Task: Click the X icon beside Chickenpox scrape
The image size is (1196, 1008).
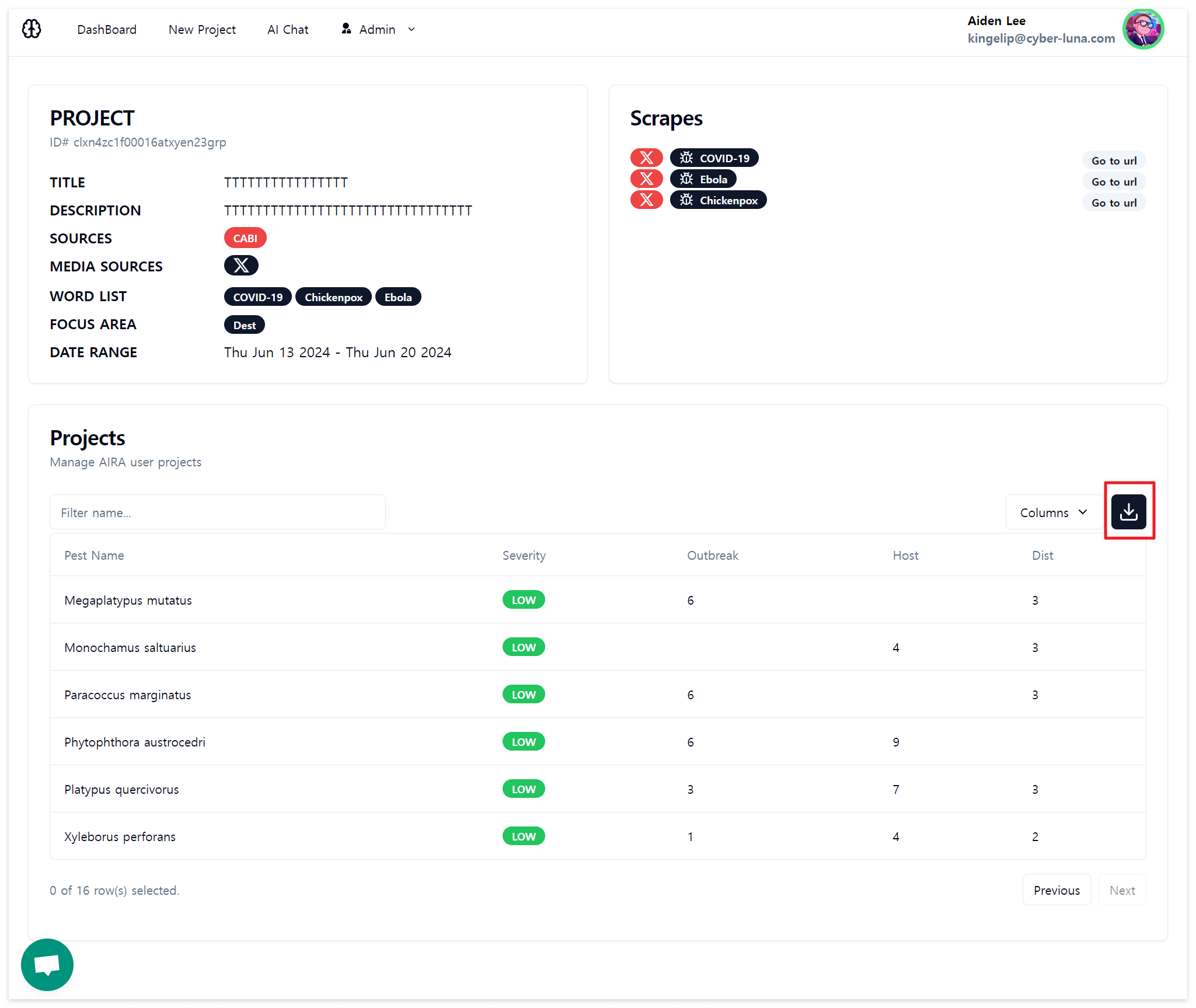Action: [646, 200]
